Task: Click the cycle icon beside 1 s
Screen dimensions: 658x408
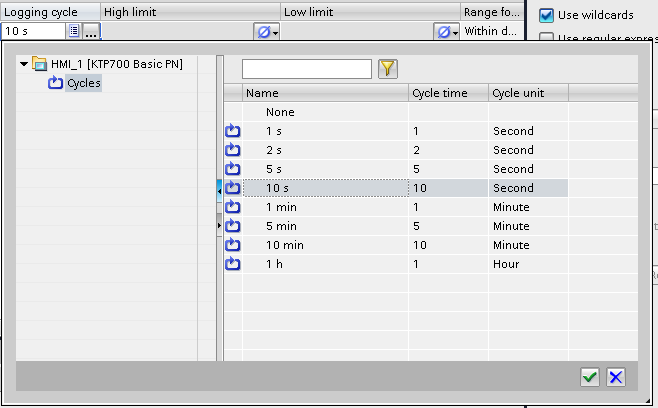Action: (233, 131)
